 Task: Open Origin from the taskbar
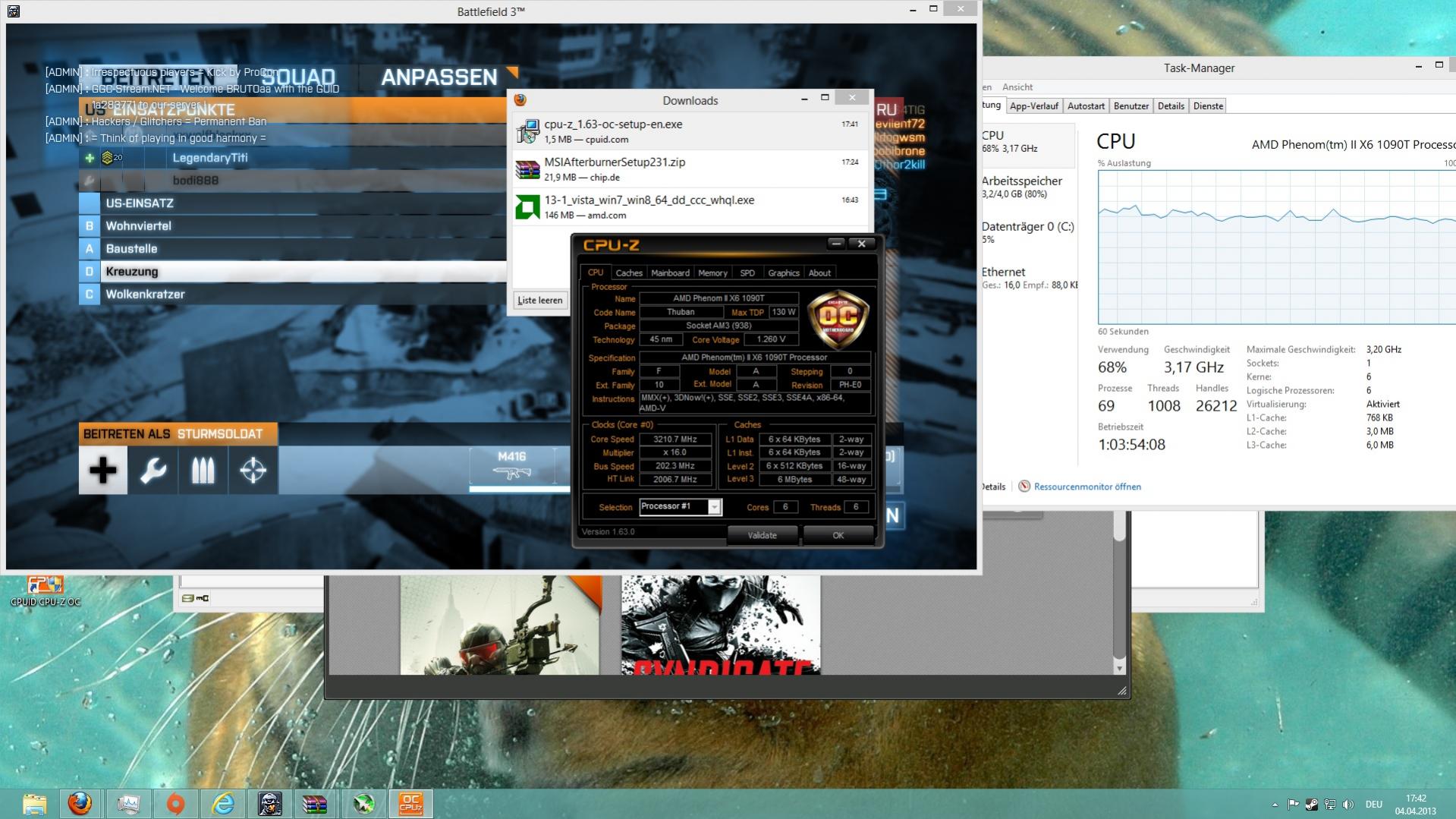coord(175,803)
